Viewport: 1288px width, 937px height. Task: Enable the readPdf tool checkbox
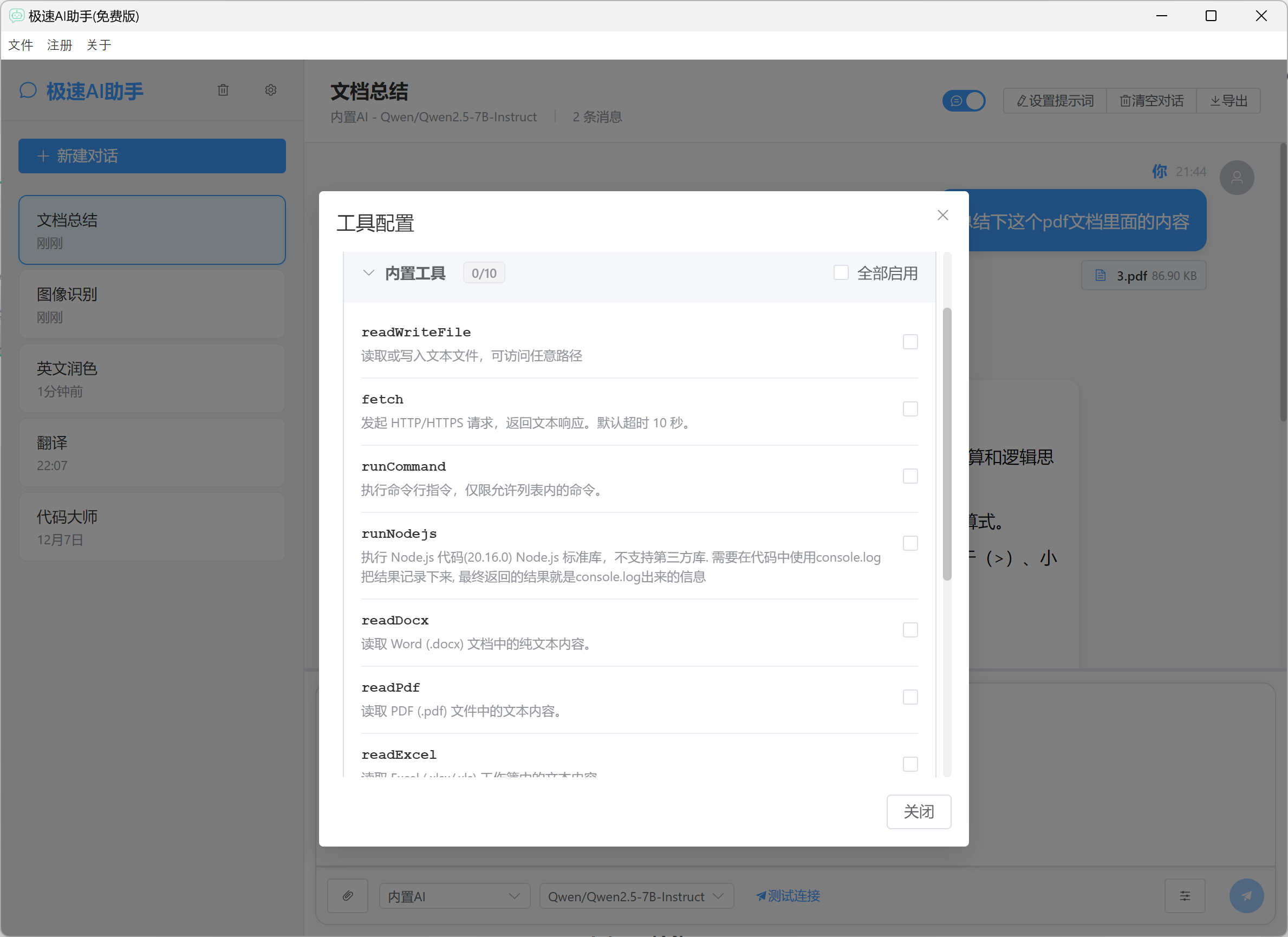coord(910,697)
